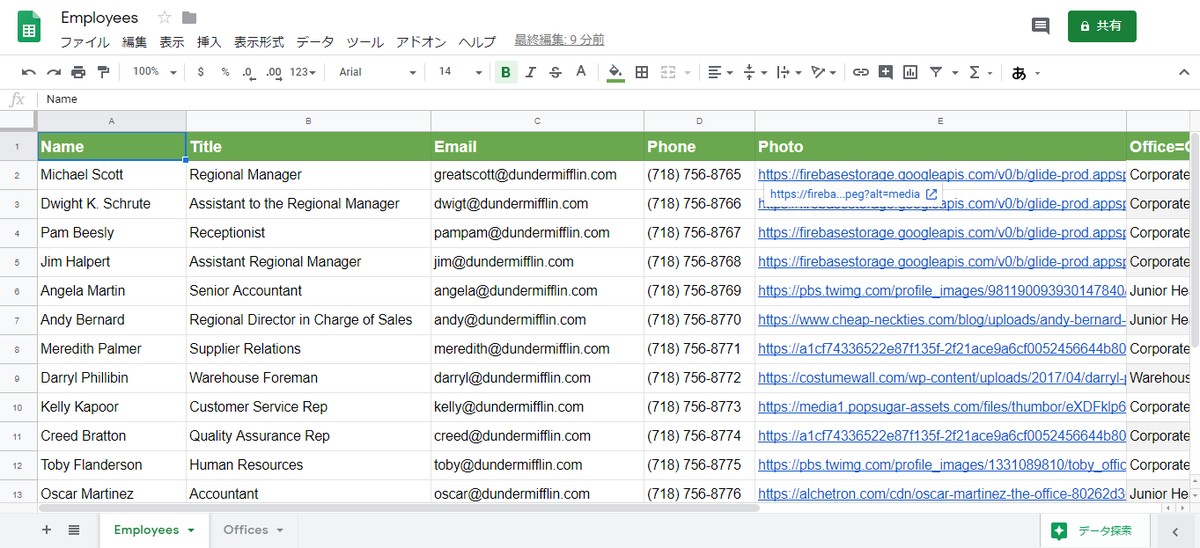The width and height of the screenshot is (1200, 548).
Task: Open the 表示形式 menu
Action: coord(259,42)
